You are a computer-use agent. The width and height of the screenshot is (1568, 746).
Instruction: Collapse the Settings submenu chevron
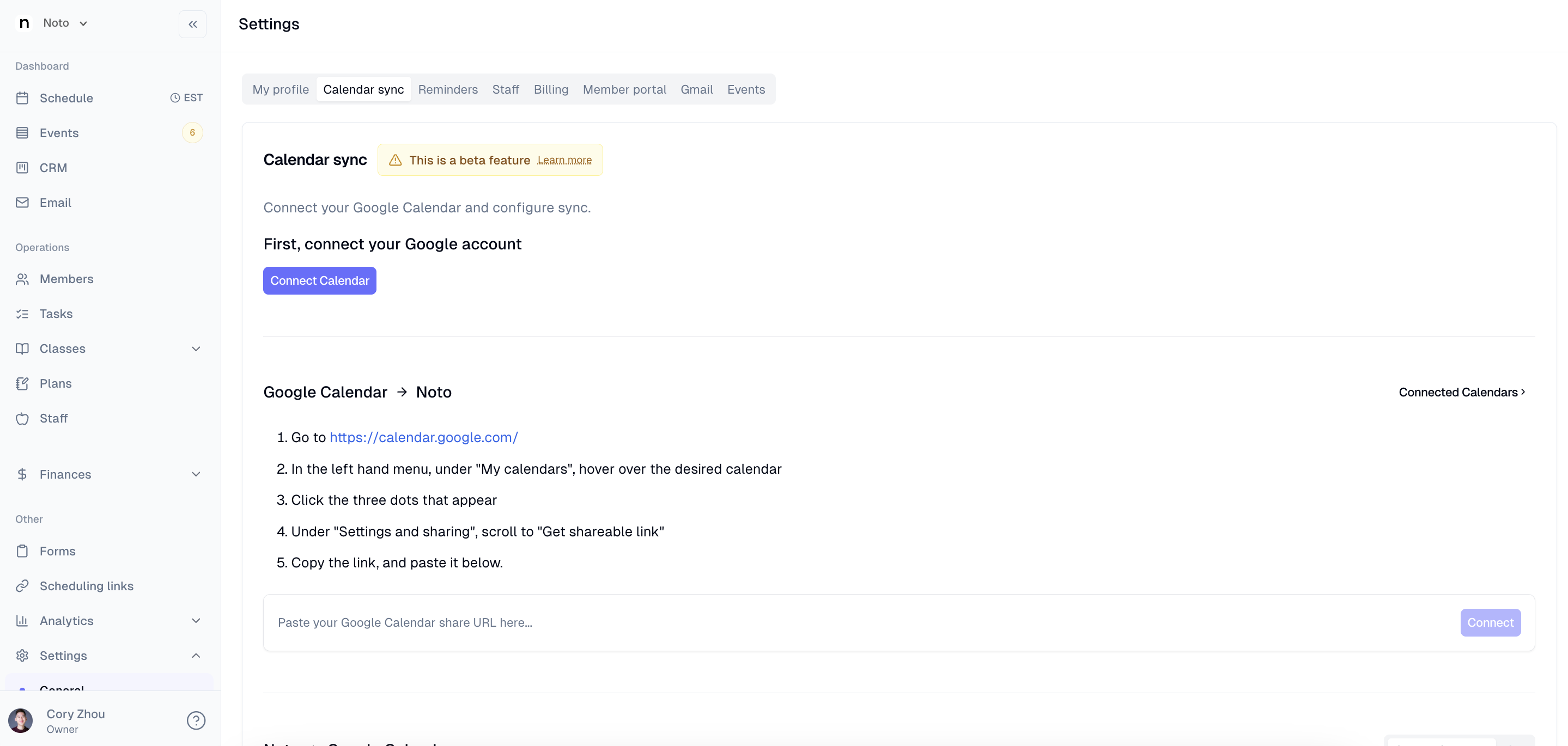coord(196,656)
